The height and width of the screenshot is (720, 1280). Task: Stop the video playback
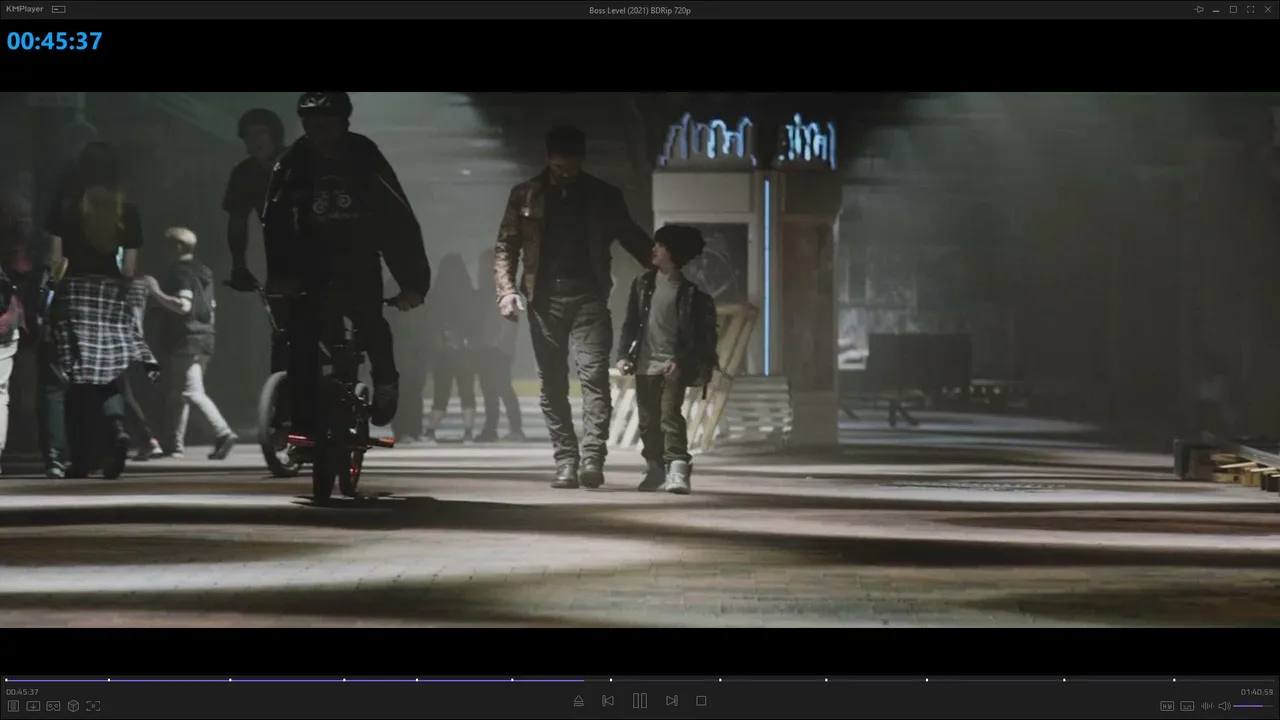(701, 701)
